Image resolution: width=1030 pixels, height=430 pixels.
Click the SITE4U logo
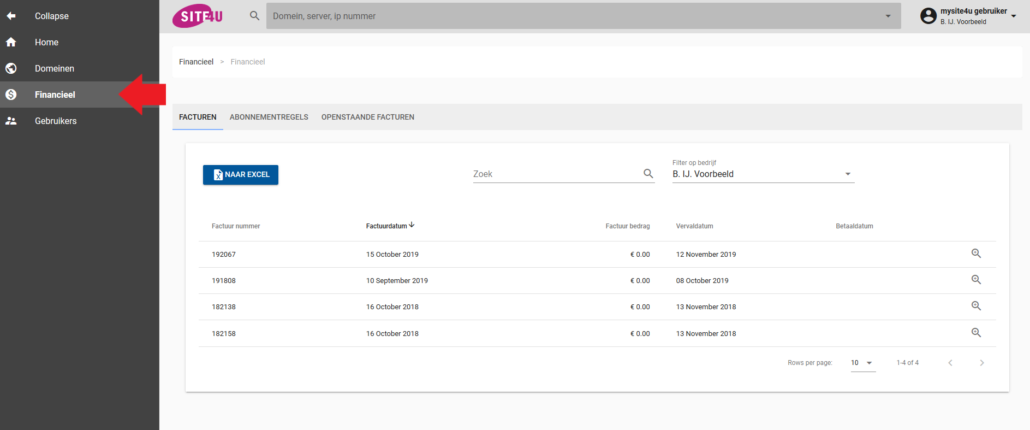point(199,16)
